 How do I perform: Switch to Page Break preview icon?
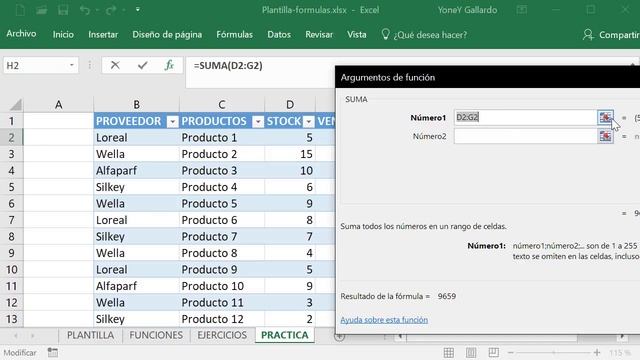pyautogui.click(x=493, y=352)
